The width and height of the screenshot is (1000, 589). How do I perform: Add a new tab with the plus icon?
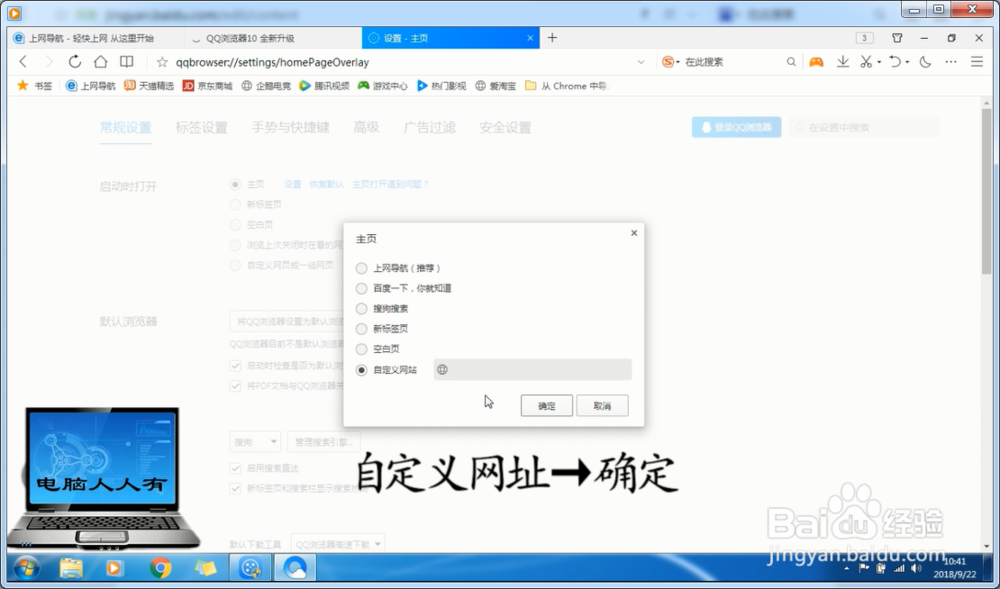click(x=552, y=38)
